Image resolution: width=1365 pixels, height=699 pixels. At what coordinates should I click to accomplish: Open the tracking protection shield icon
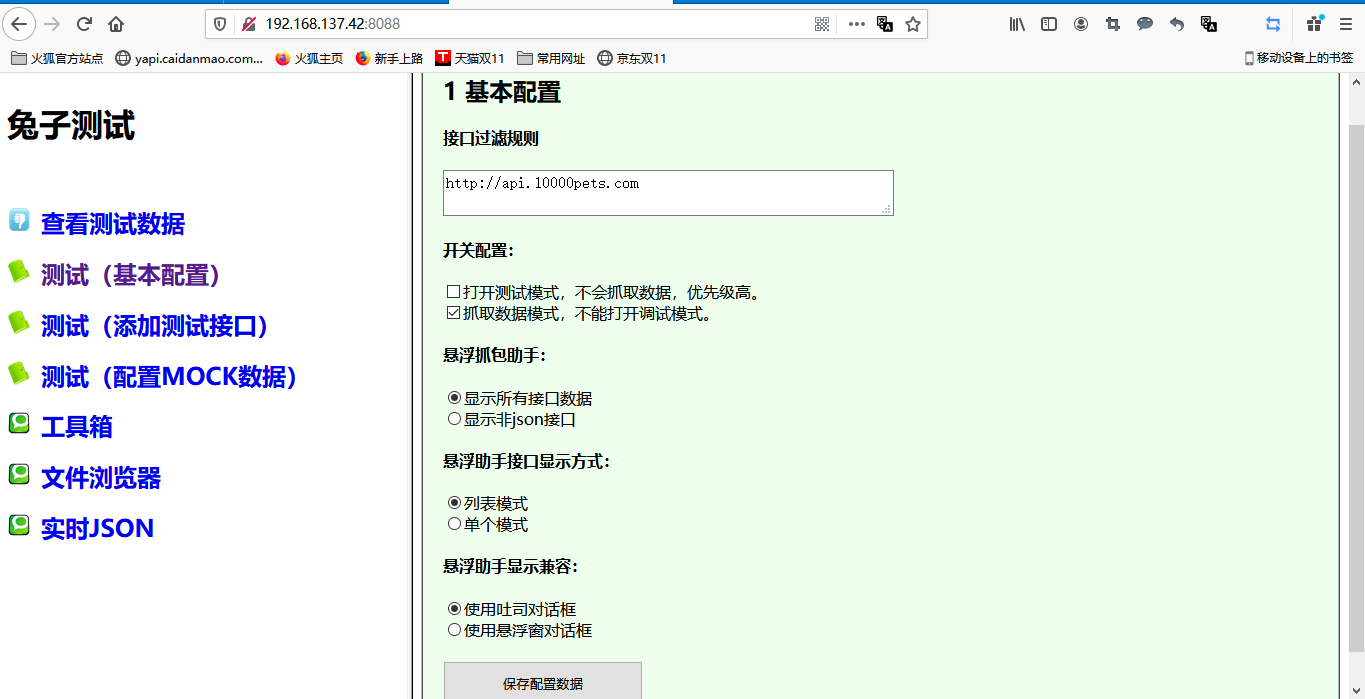[x=221, y=24]
